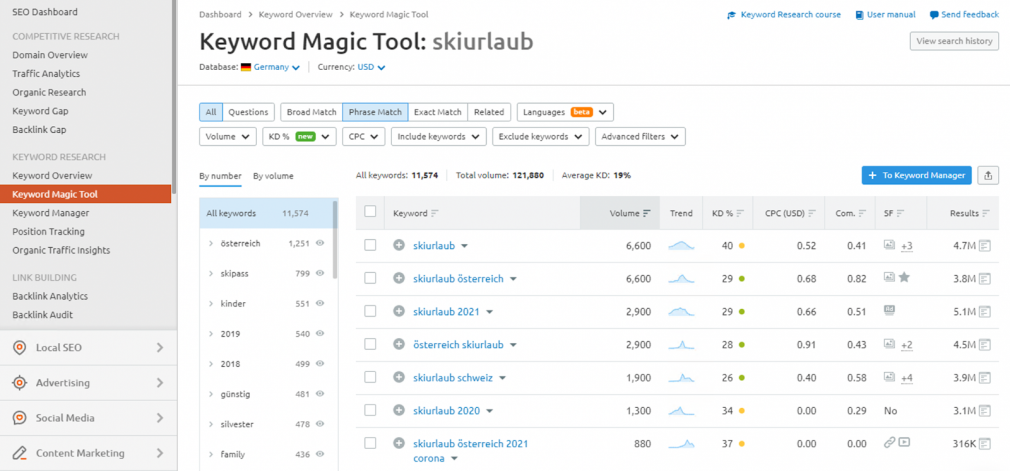Sort by CPC (USD) column icon
This screenshot has height=471, width=1010.
tap(812, 213)
